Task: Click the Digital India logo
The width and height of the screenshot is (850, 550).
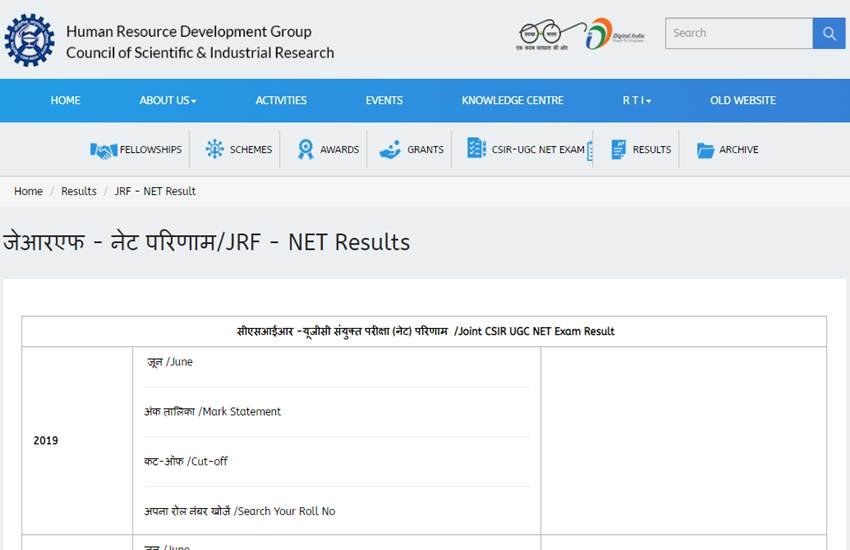Action: click(x=615, y=34)
